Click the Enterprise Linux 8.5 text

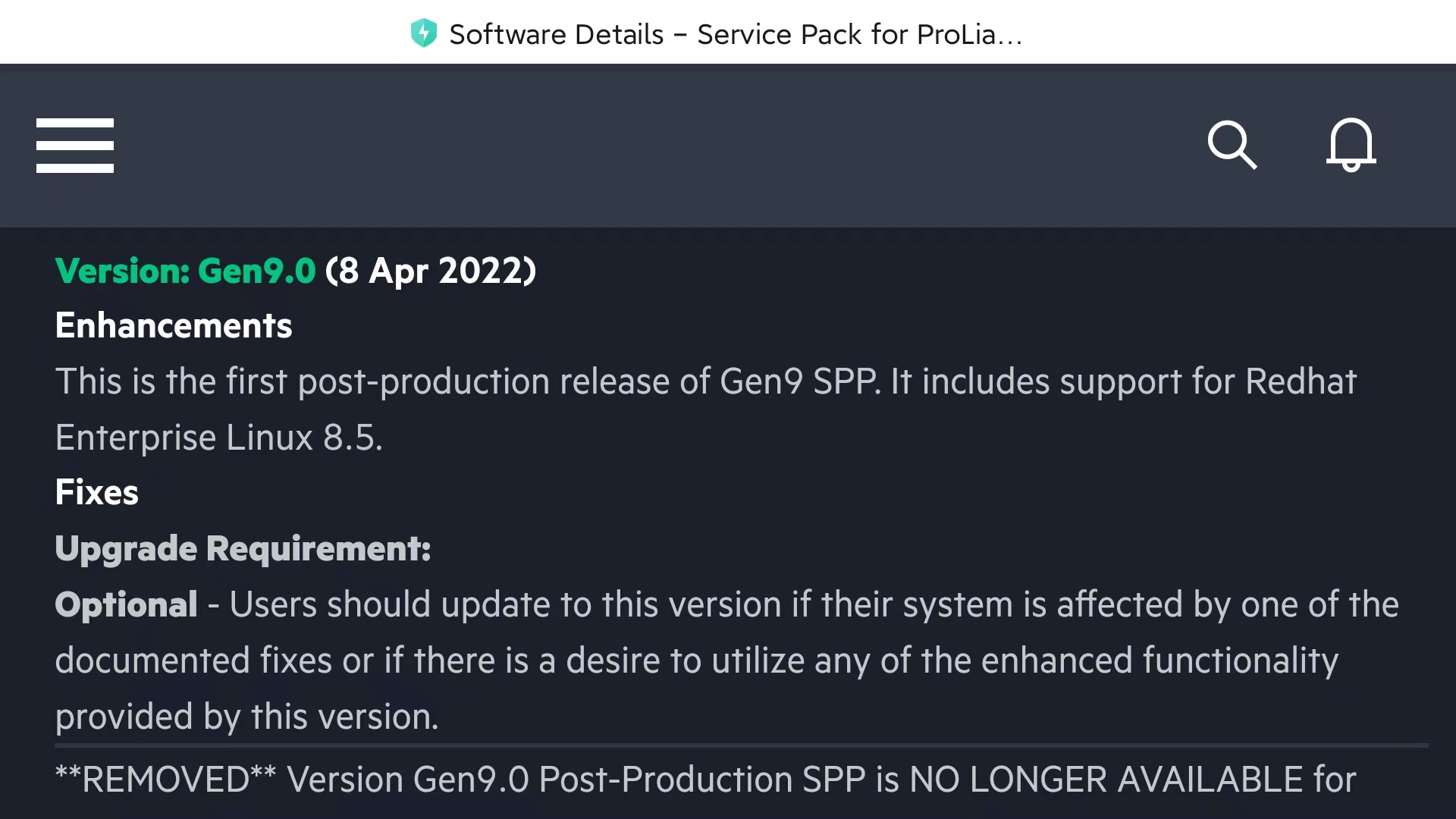(x=218, y=438)
